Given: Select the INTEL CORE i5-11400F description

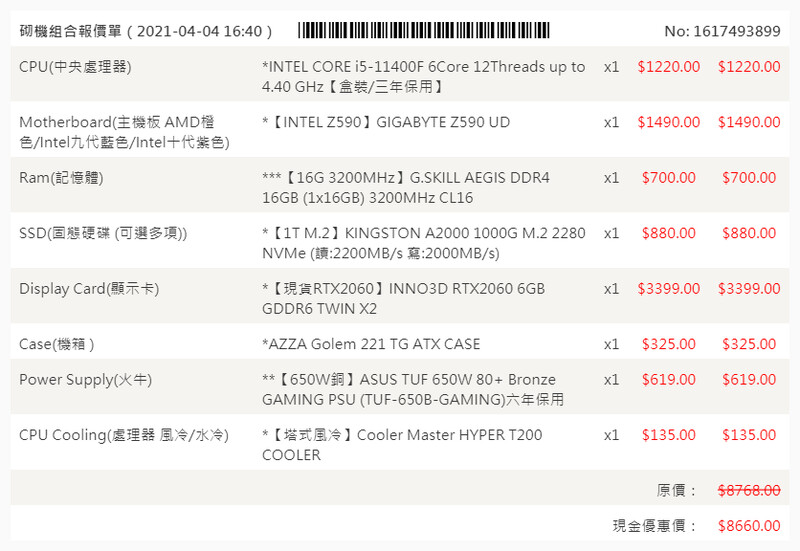Looking at the screenshot, I should (423, 77).
